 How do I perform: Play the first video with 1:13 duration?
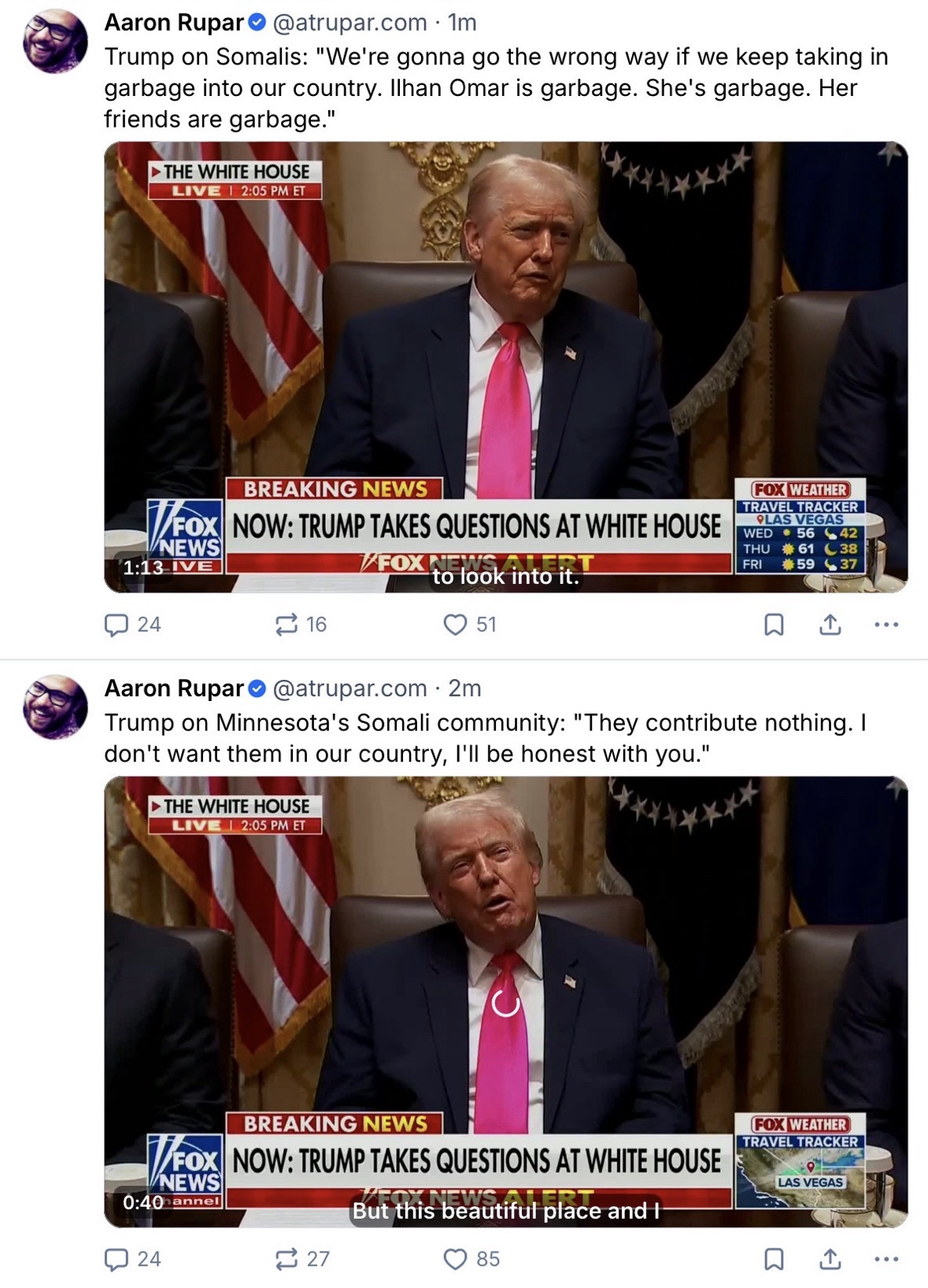[505, 367]
